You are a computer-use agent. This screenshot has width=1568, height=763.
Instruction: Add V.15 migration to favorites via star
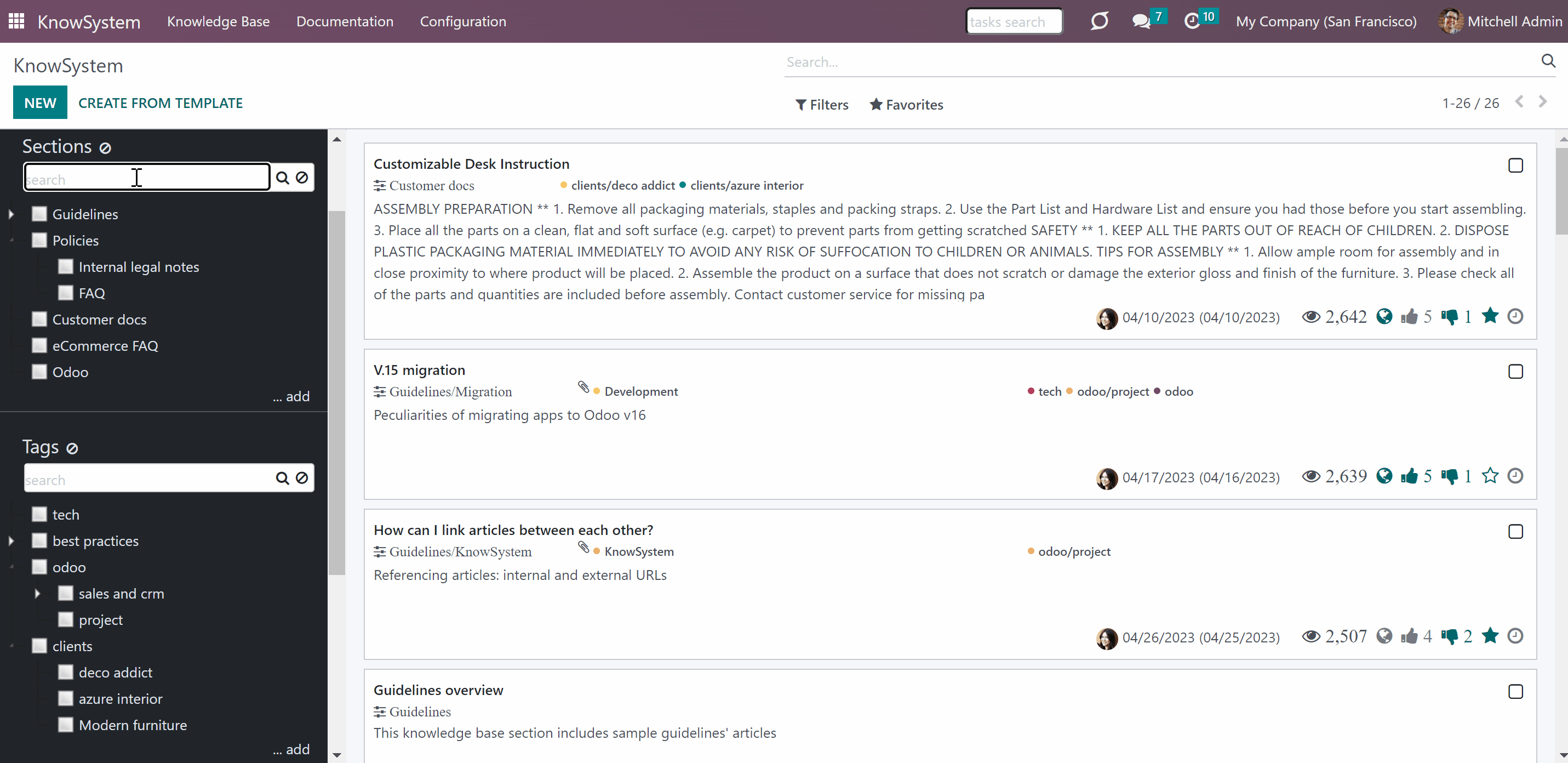[1490, 476]
